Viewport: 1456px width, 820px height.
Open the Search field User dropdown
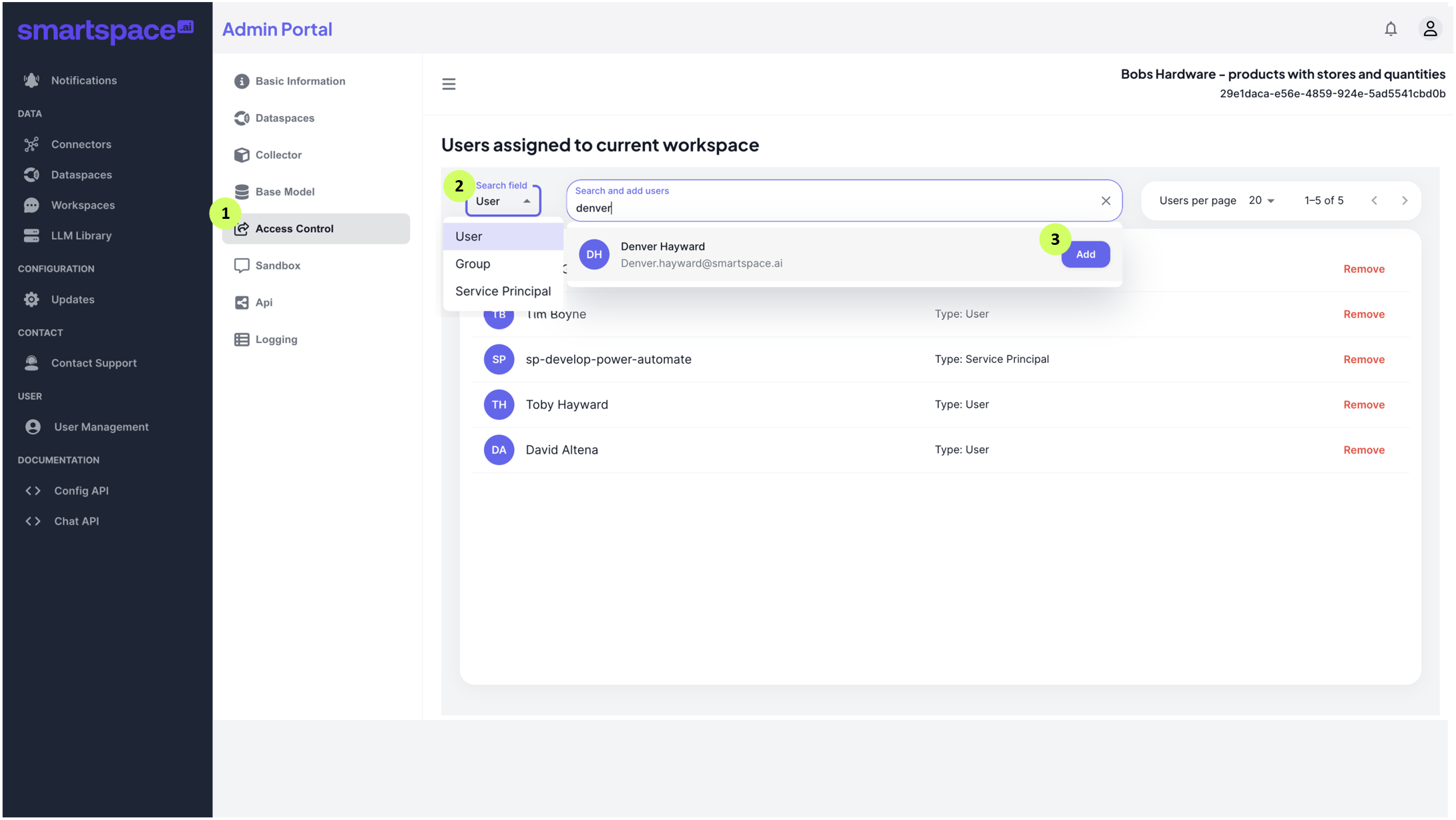coord(503,201)
